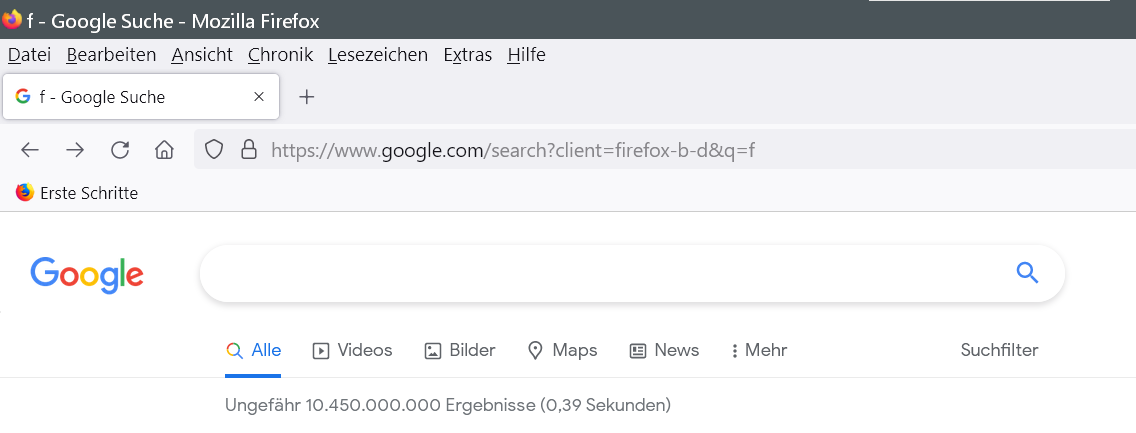Switch to the Bilder results tab
The width and height of the screenshot is (1136, 433).
460,350
